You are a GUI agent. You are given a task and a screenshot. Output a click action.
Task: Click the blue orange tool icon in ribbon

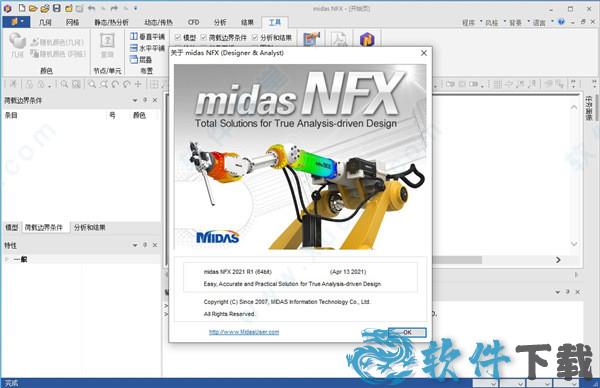[x=311, y=39]
